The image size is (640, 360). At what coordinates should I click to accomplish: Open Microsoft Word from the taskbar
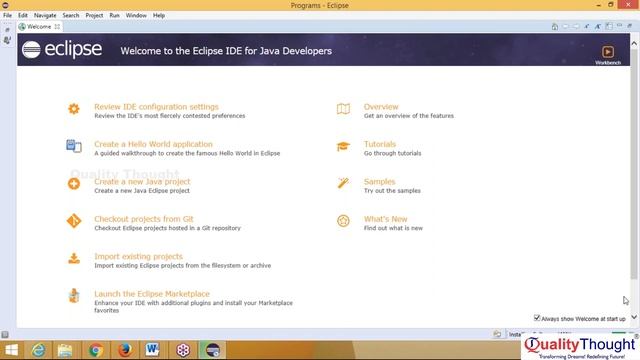pyautogui.click(x=153, y=350)
